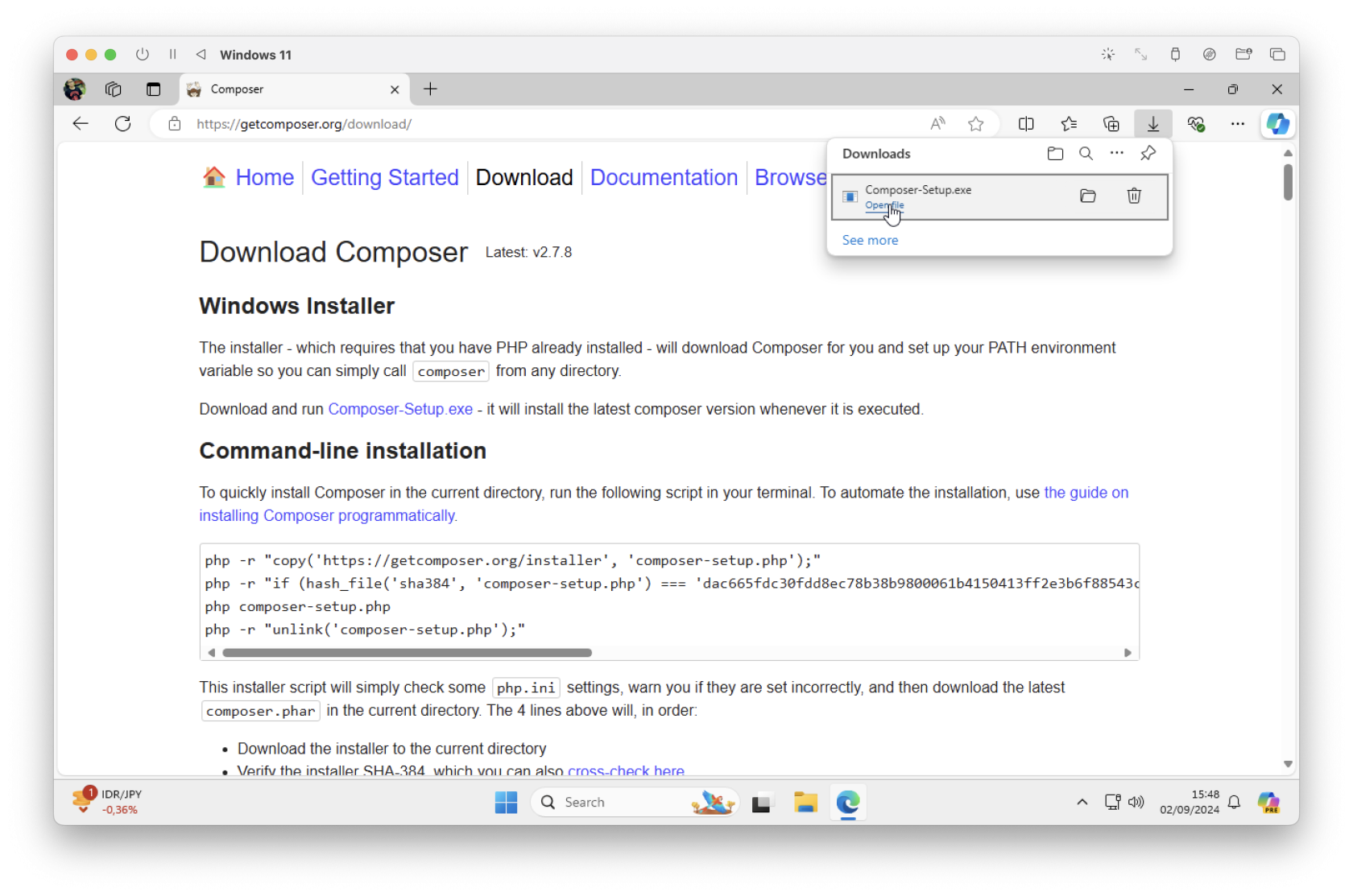The width and height of the screenshot is (1353, 896).
Task: Click 'Windows Installer' heading
Action: point(296,306)
